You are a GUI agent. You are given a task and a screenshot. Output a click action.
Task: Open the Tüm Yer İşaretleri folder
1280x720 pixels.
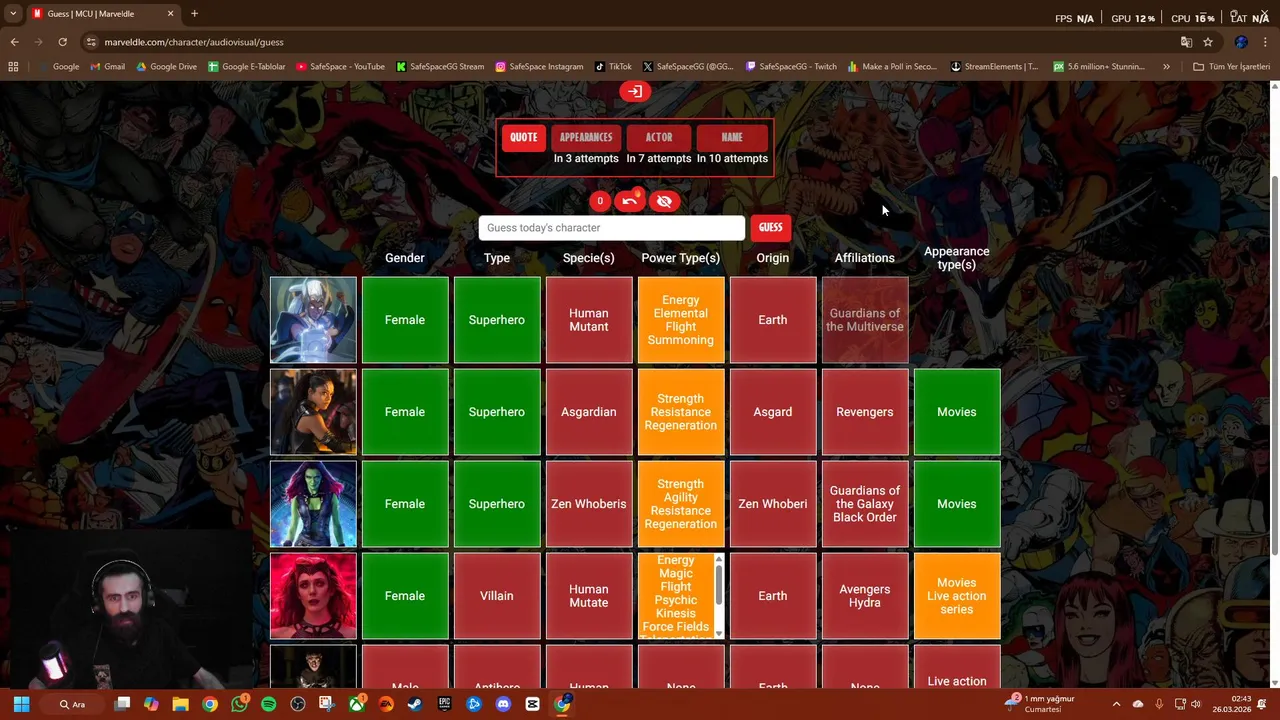click(1231, 67)
